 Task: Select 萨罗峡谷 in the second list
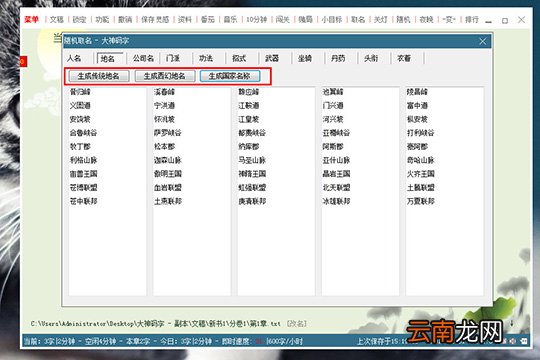pos(168,133)
